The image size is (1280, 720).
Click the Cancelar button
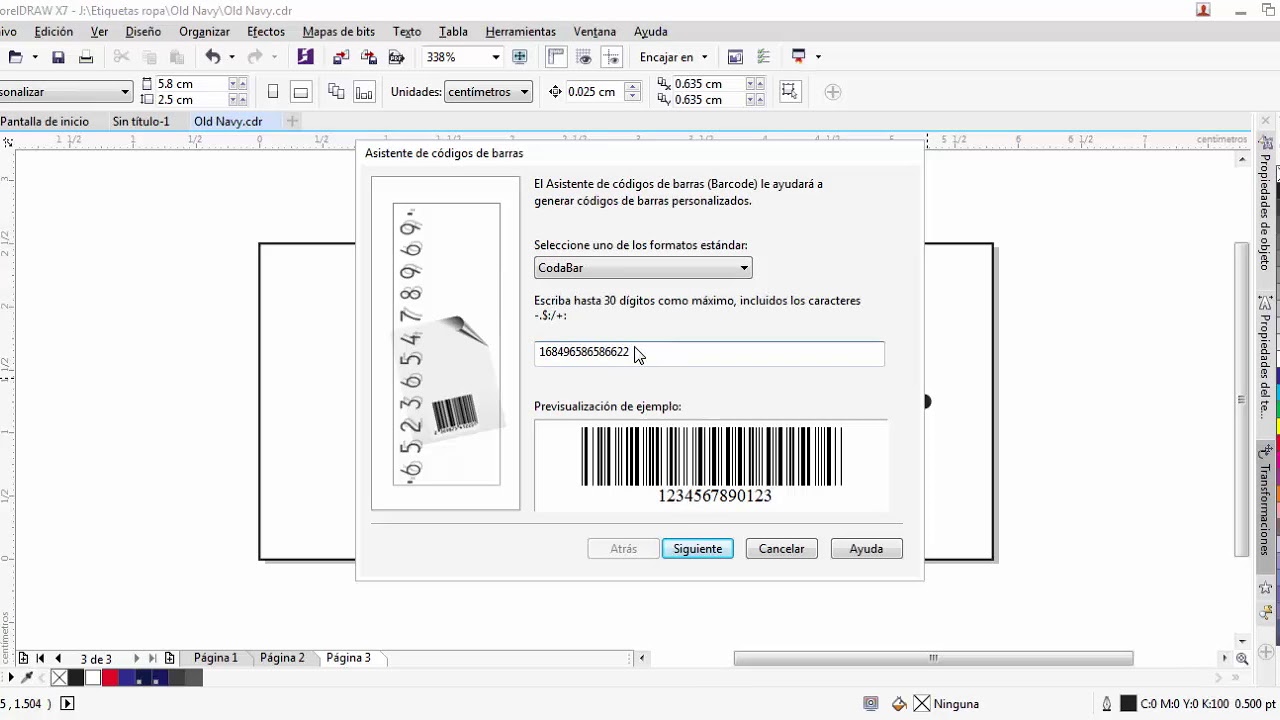pyautogui.click(x=781, y=549)
